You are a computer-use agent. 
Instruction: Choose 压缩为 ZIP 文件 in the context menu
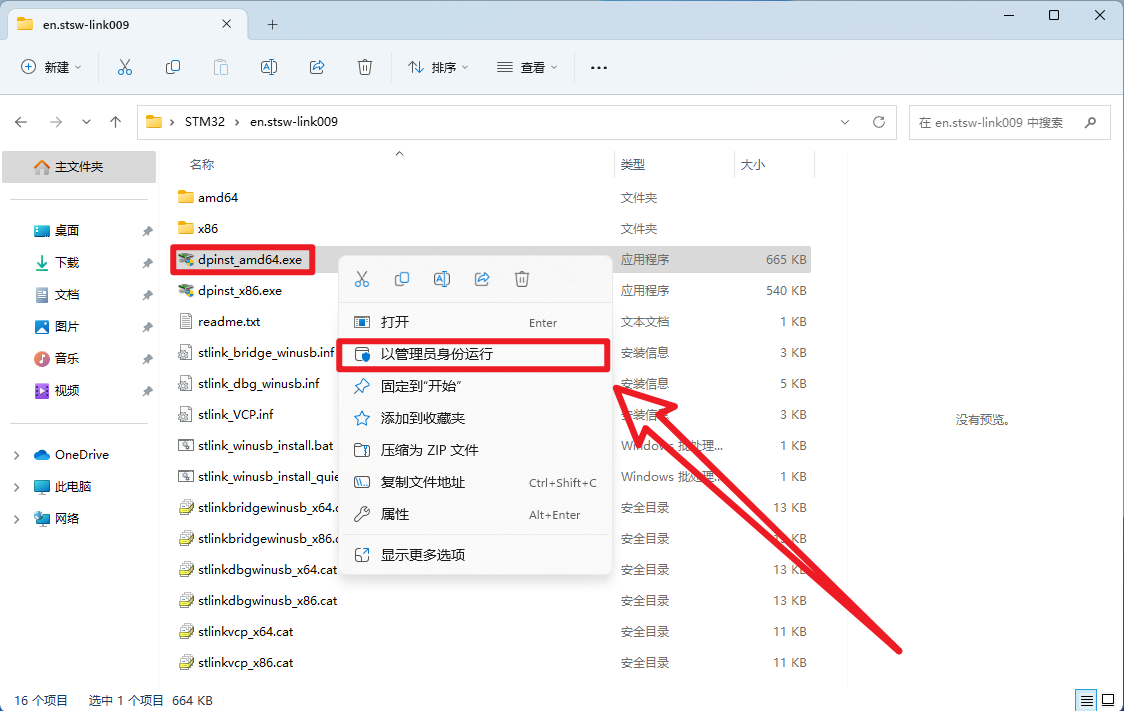point(475,450)
